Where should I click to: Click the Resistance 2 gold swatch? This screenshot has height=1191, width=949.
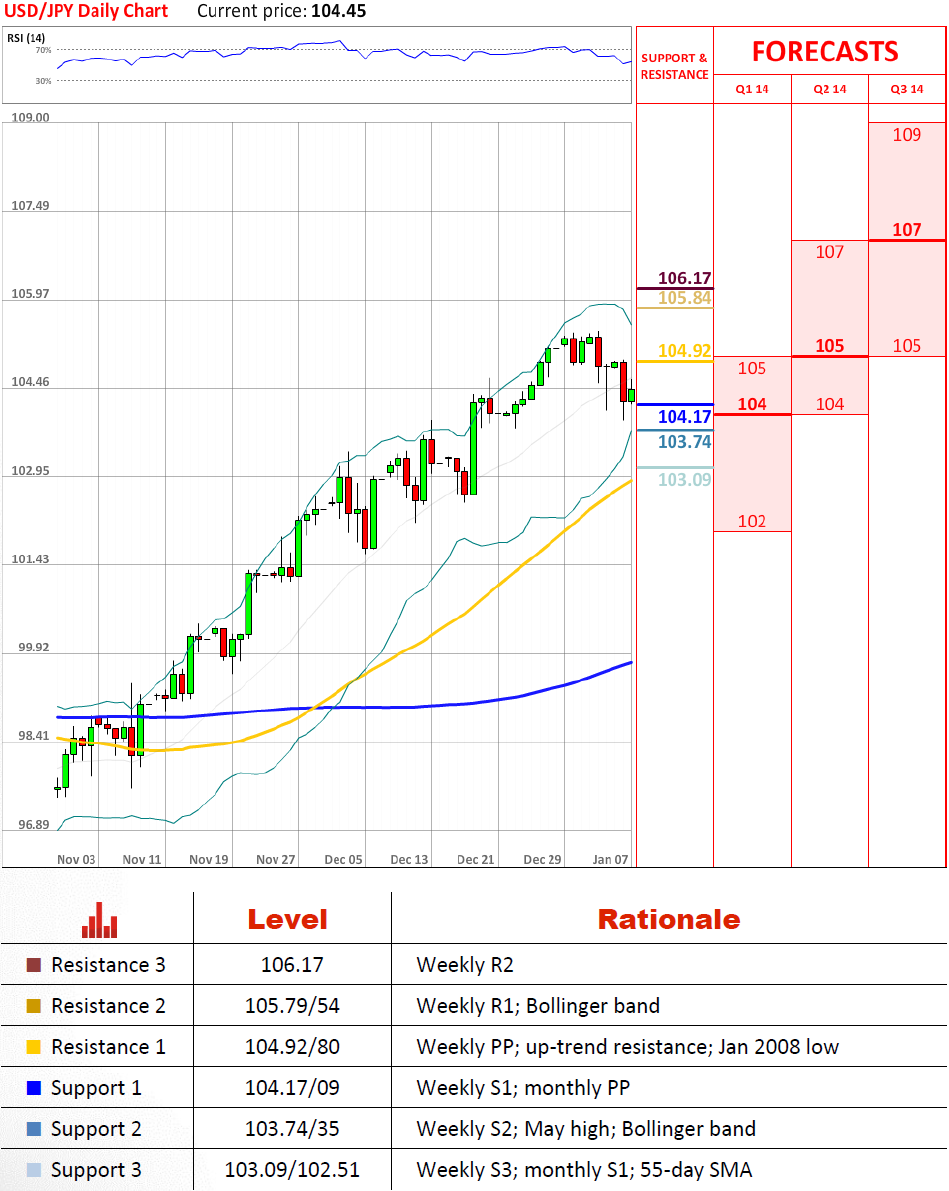click(34, 1006)
